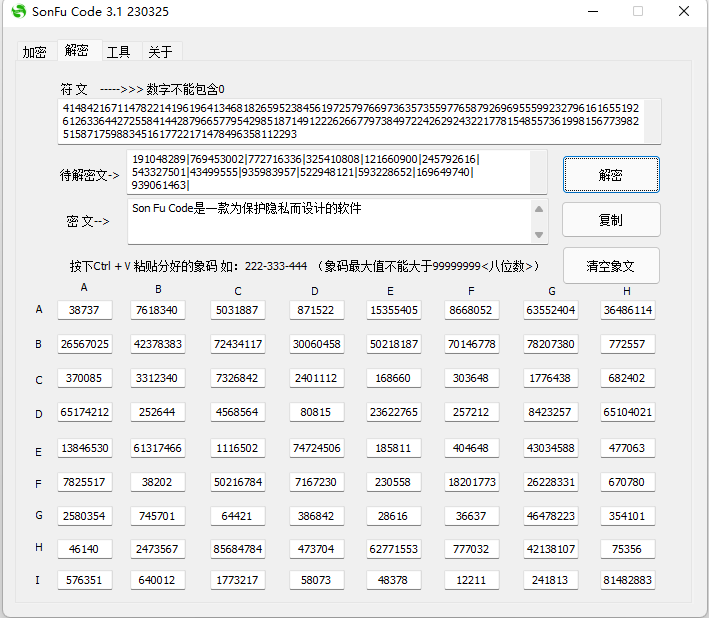
Task: Click cell with value 36486114
Action: coord(628,311)
